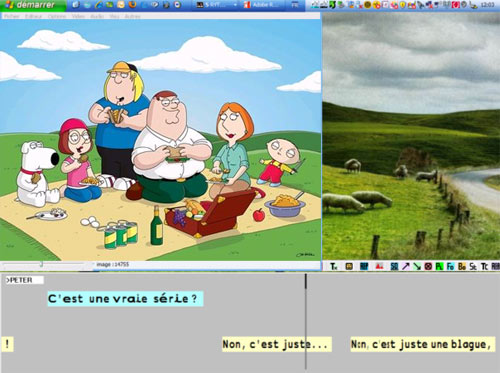
Task: Toggle the cyan Fo toolbar icon
Action: click(450, 266)
